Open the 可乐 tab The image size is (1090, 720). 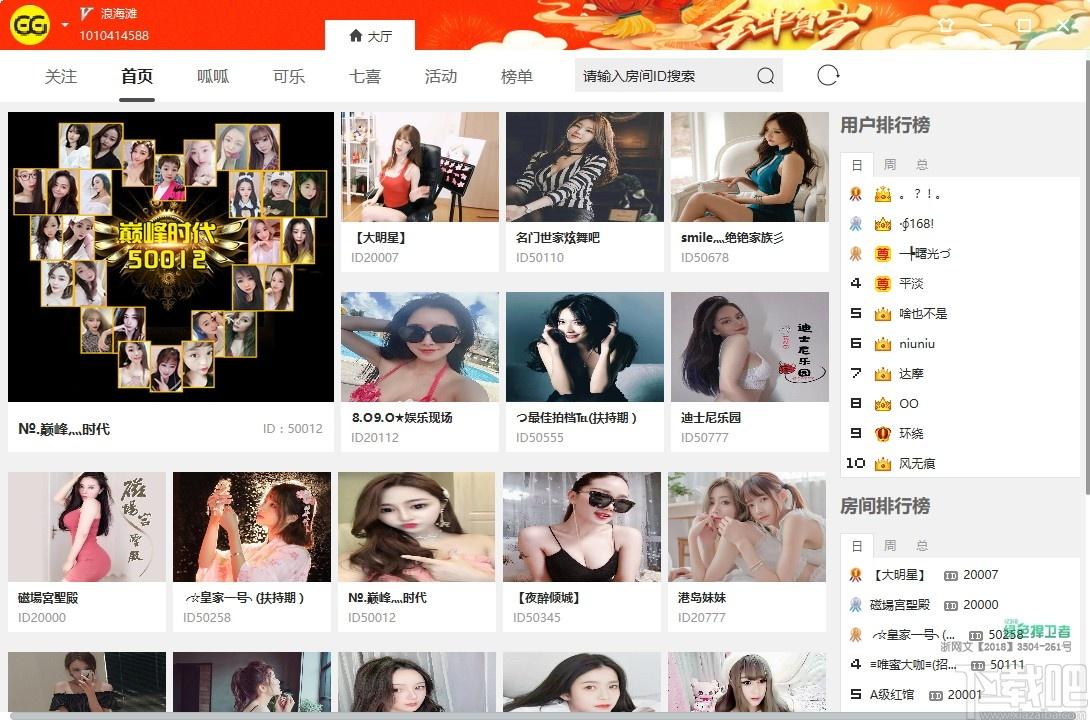coord(288,76)
